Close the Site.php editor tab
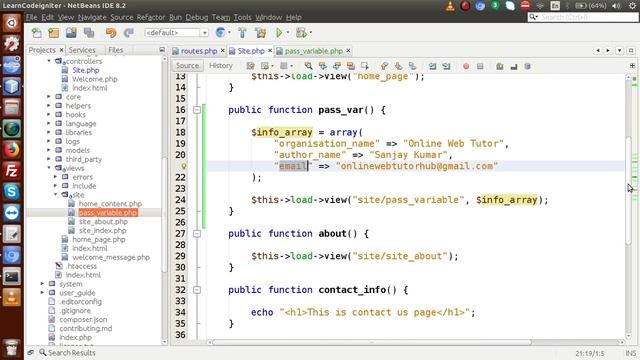Screen dimensions: 640x360 coord(270,51)
